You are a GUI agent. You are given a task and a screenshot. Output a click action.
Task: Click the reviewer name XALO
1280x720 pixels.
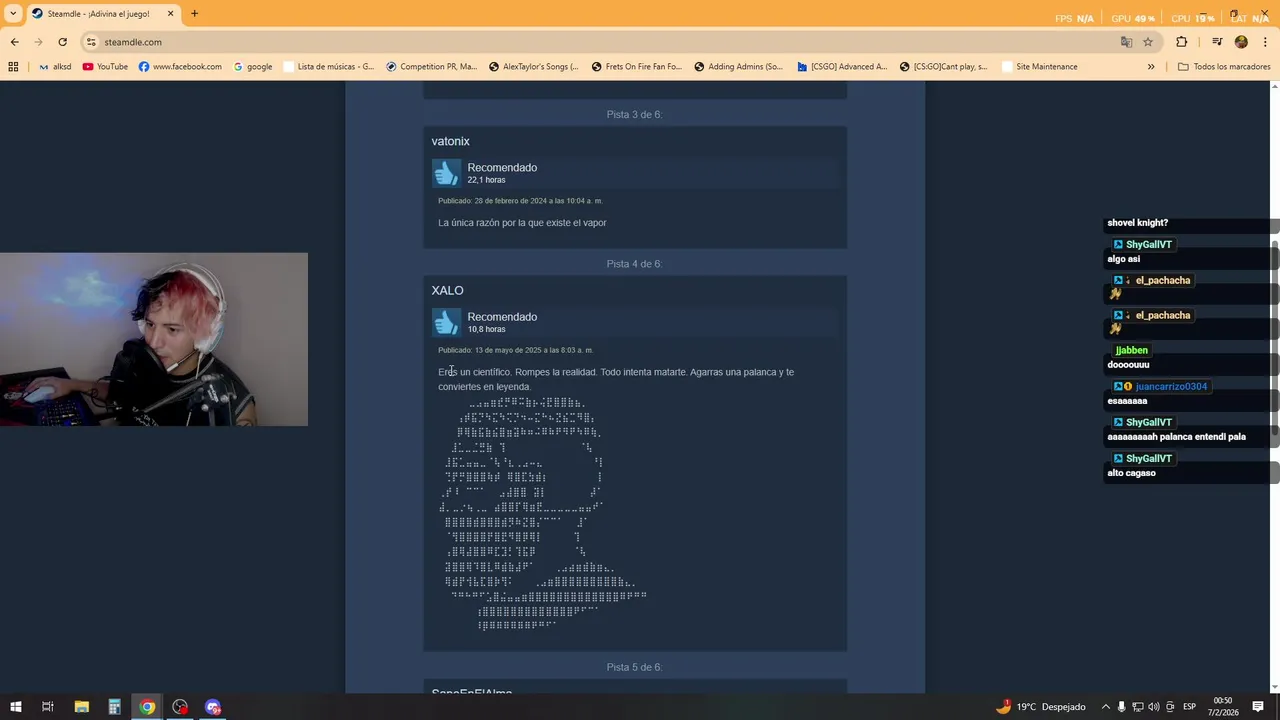447,290
